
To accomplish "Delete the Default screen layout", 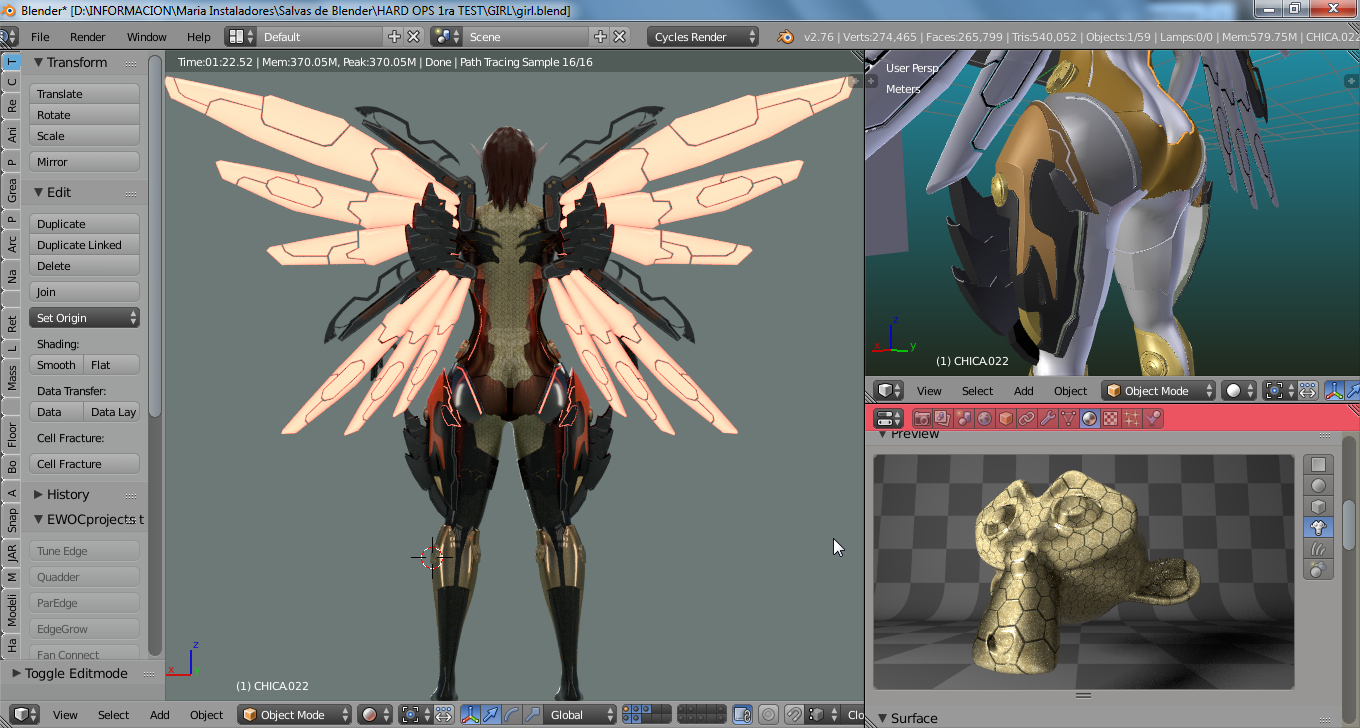I will pyautogui.click(x=414, y=37).
